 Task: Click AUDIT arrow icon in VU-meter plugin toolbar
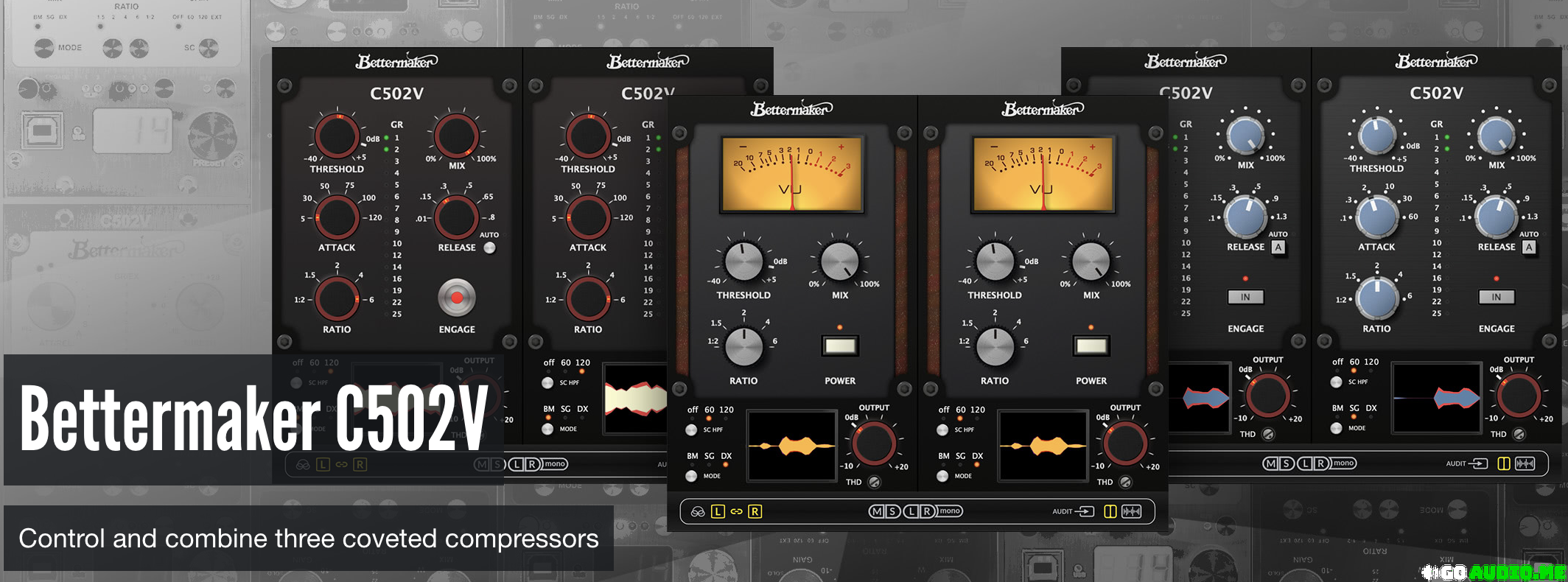click(1084, 511)
